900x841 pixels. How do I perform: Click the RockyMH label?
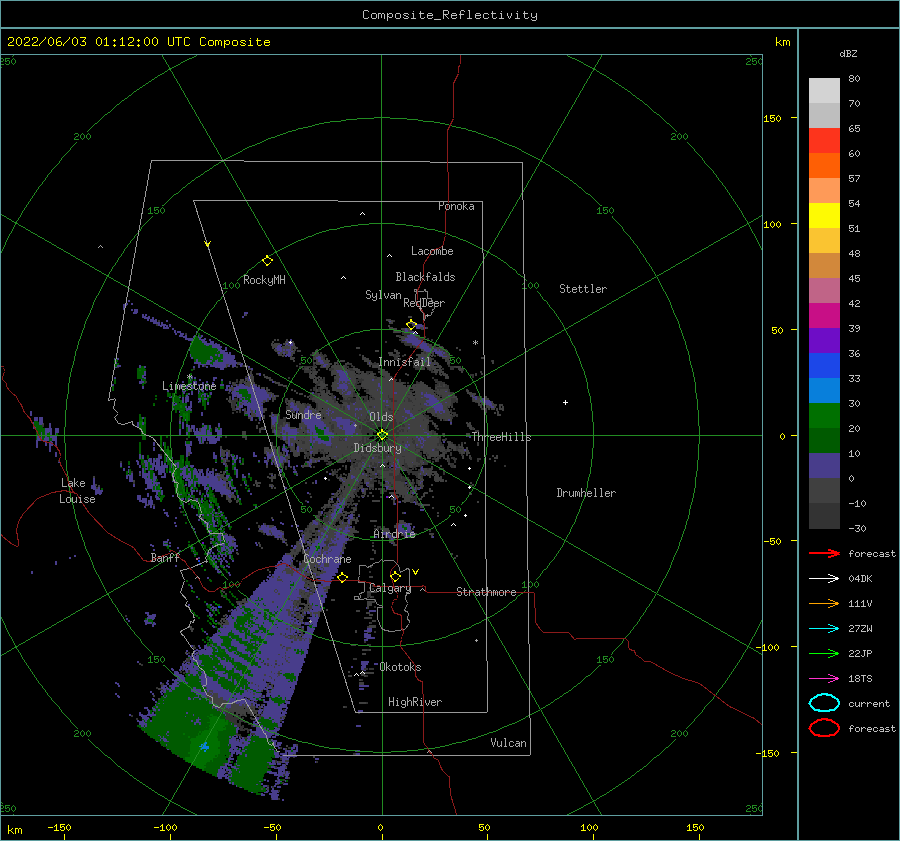click(x=264, y=280)
